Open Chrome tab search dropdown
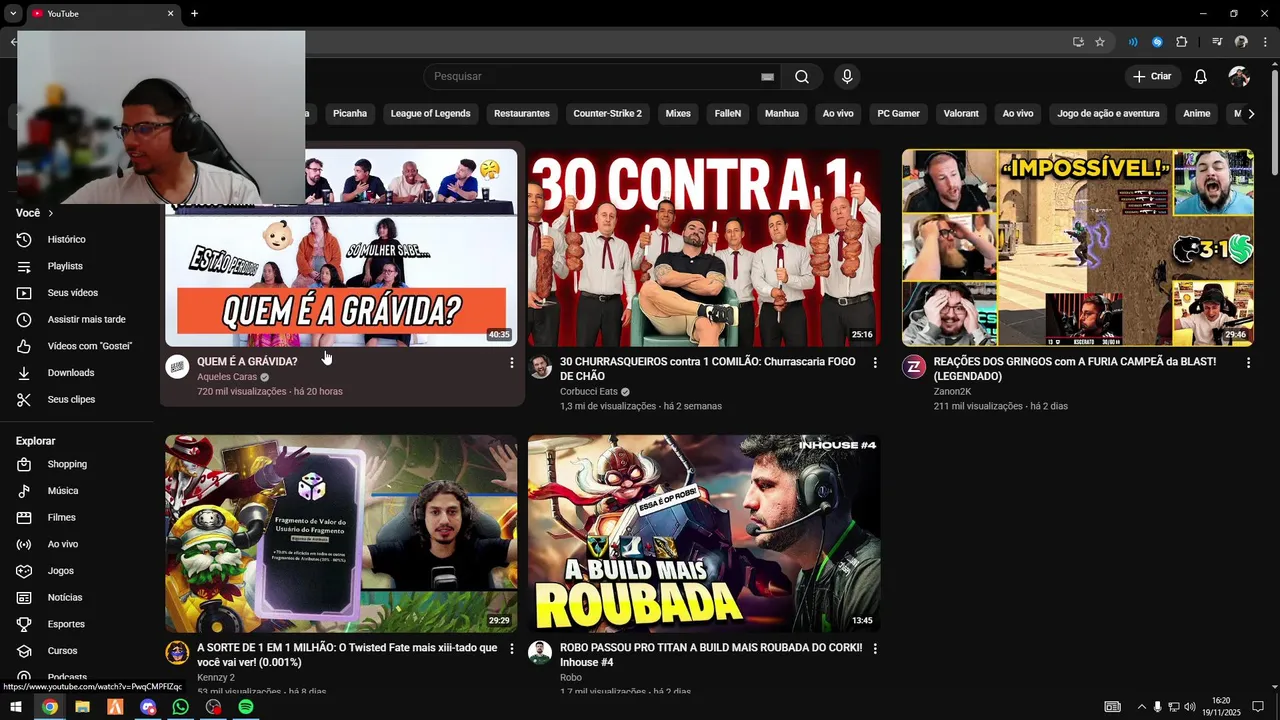Viewport: 1280px width, 720px height. pos(13,13)
